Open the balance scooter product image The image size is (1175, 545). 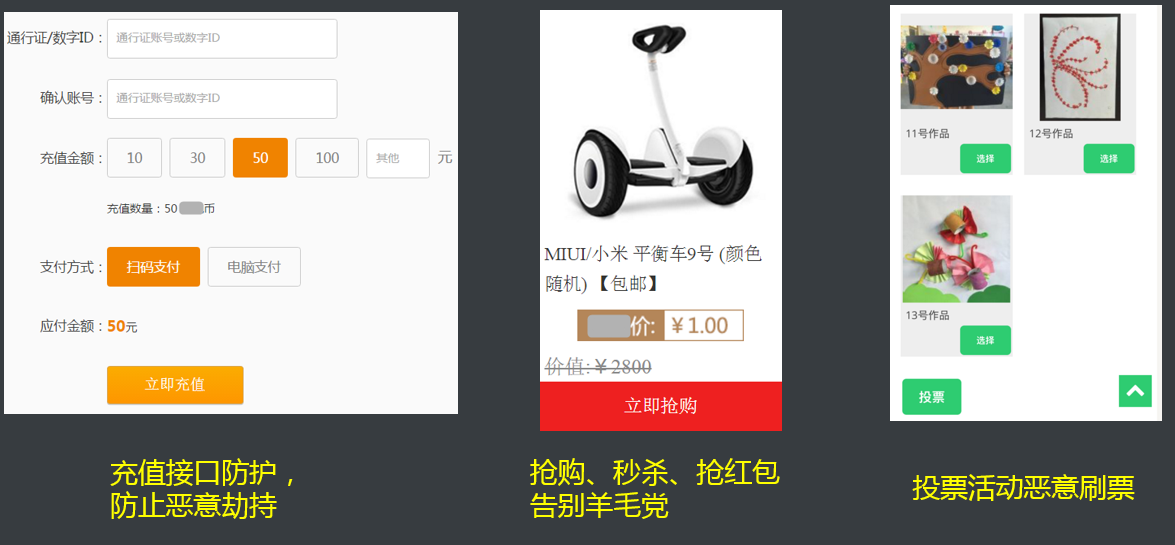[661, 124]
